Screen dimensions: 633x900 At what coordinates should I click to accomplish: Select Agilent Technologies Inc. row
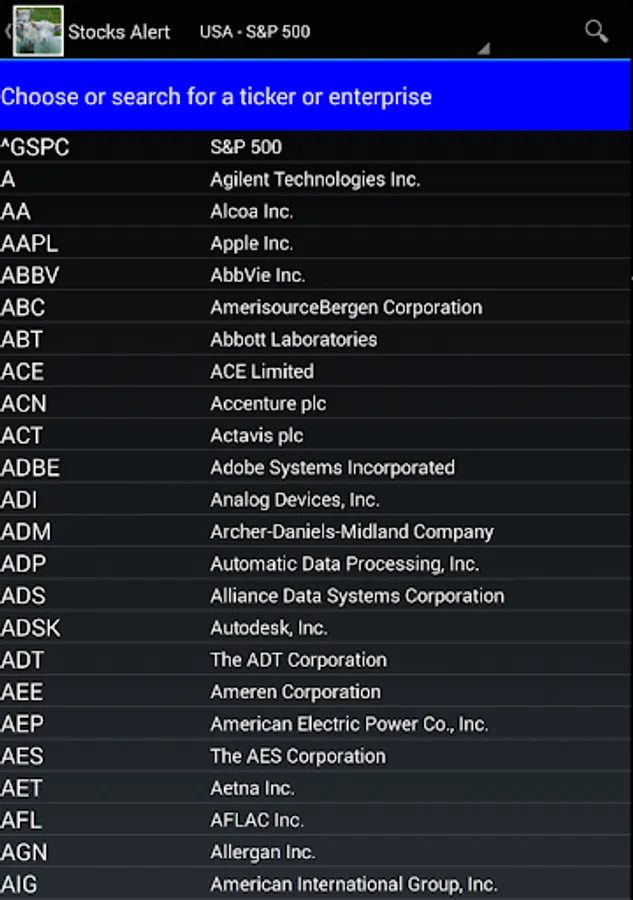click(x=316, y=179)
